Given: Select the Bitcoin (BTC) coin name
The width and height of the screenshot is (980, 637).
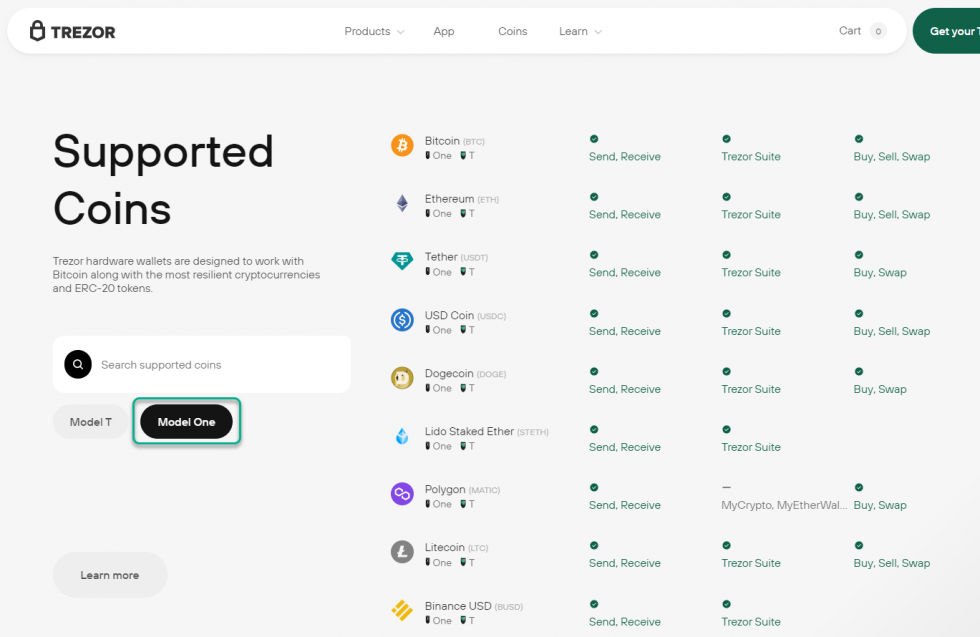Looking at the screenshot, I should coord(454,141).
